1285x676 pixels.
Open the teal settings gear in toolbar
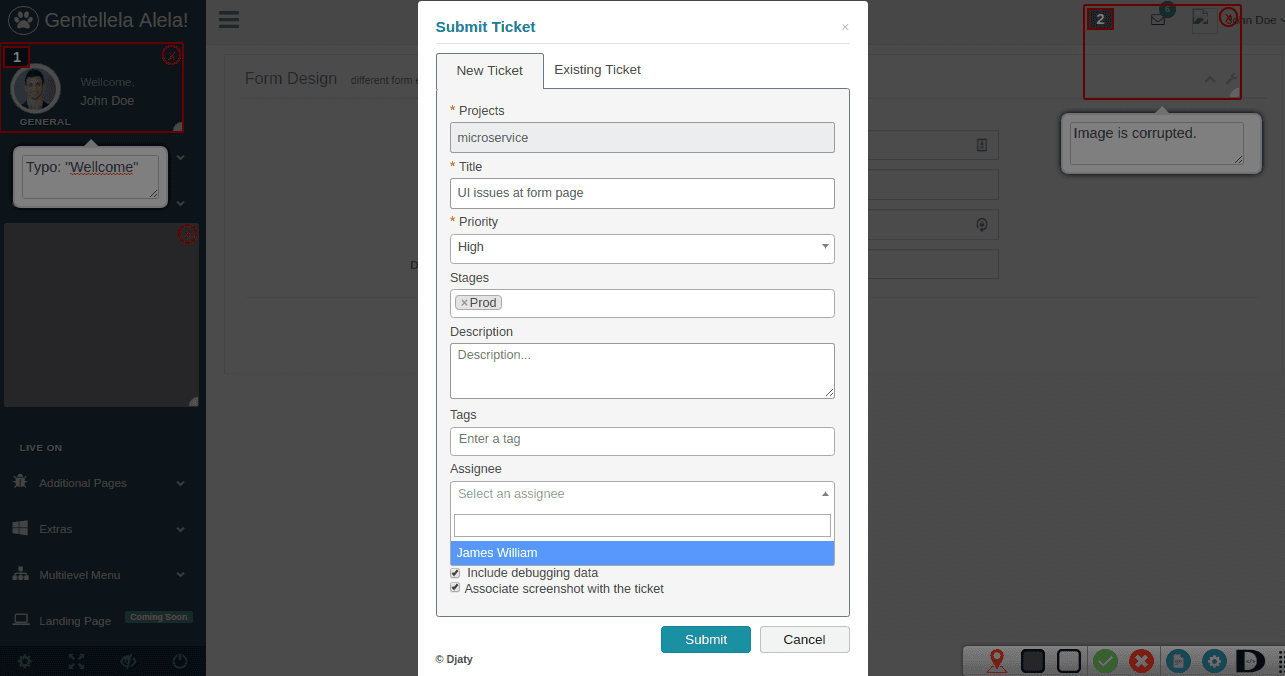point(1214,661)
